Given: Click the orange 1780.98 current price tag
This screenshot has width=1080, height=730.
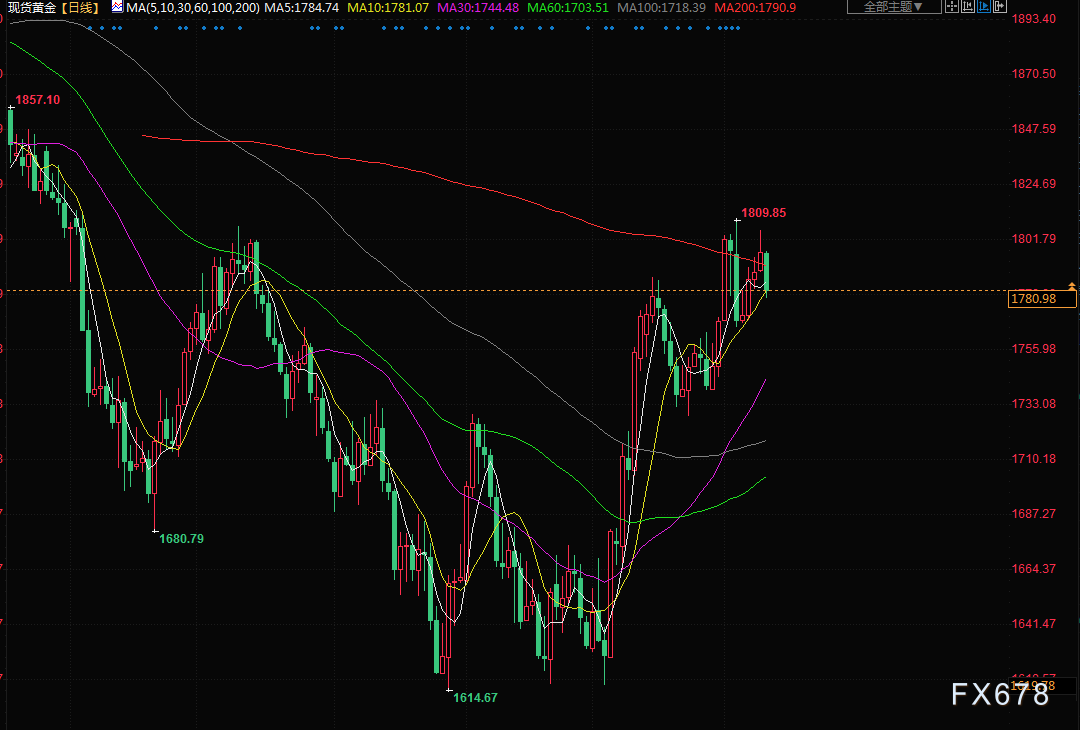Looking at the screenshot, I should (1041, 298).
